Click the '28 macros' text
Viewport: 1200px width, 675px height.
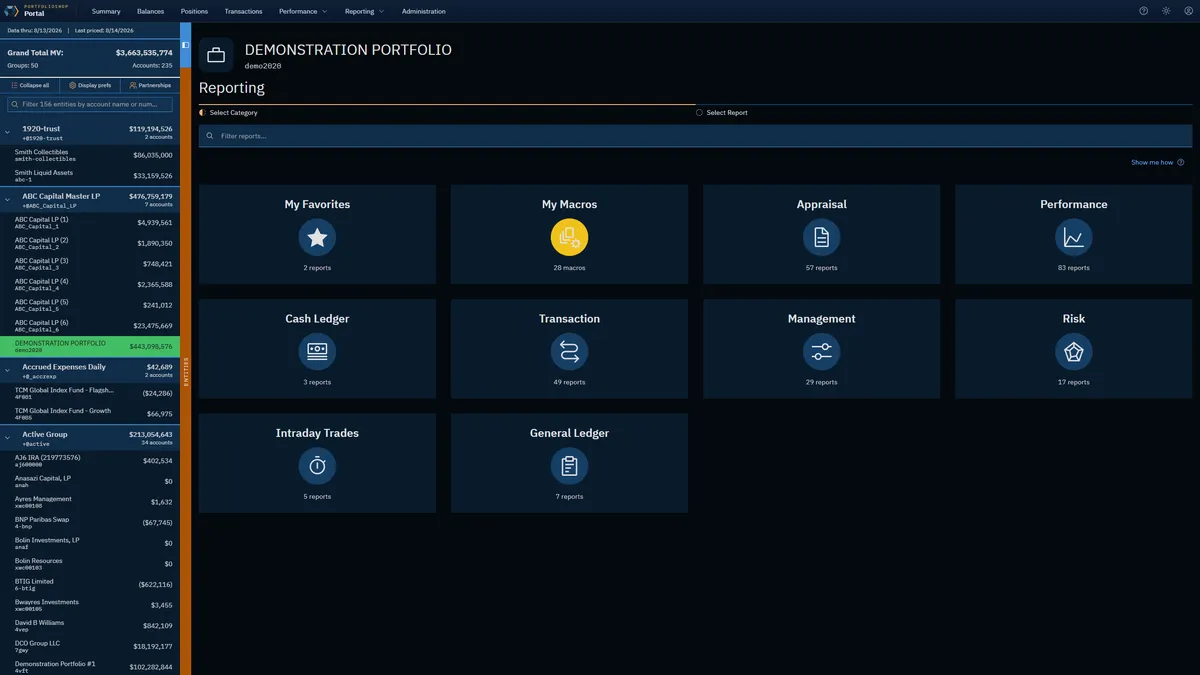tap(569, 268)
